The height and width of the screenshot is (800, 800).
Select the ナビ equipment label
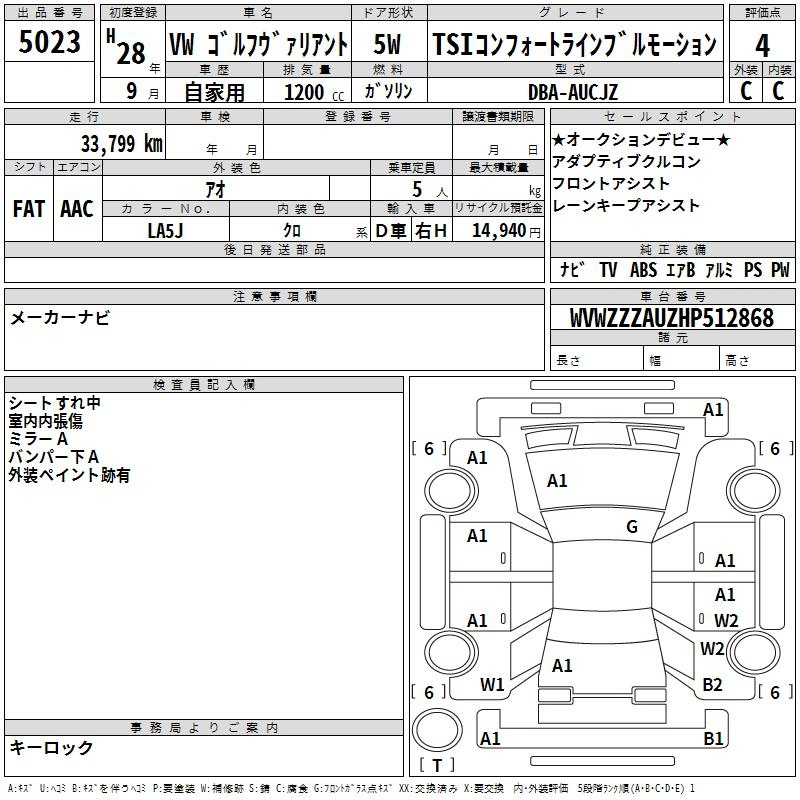point(572,270)
